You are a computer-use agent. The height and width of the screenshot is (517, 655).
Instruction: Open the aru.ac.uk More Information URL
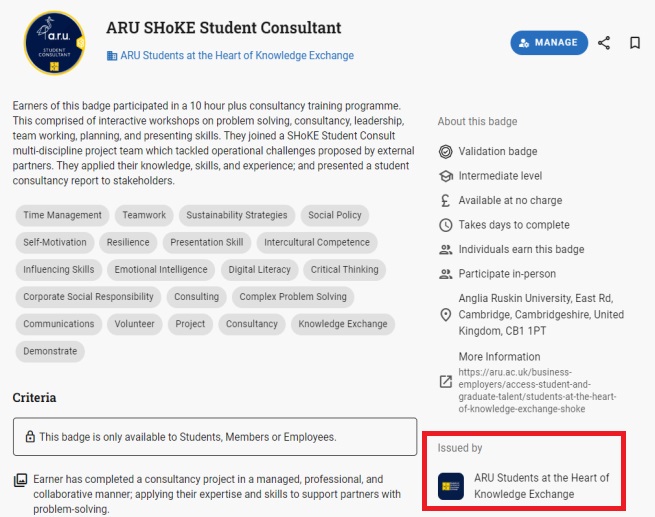pyautogui.click(x=537, y=390)
